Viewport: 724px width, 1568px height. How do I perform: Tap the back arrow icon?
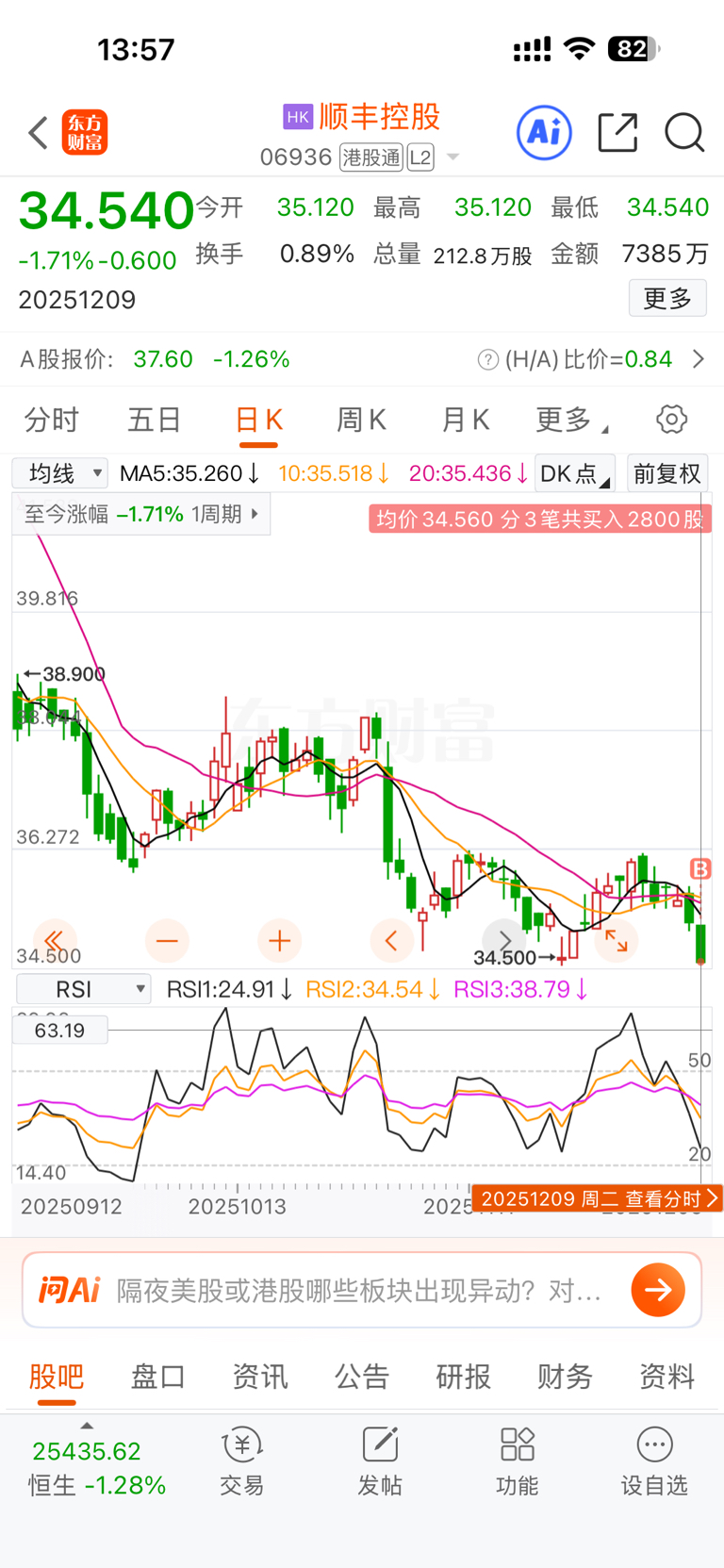click(x=38, y=133)
